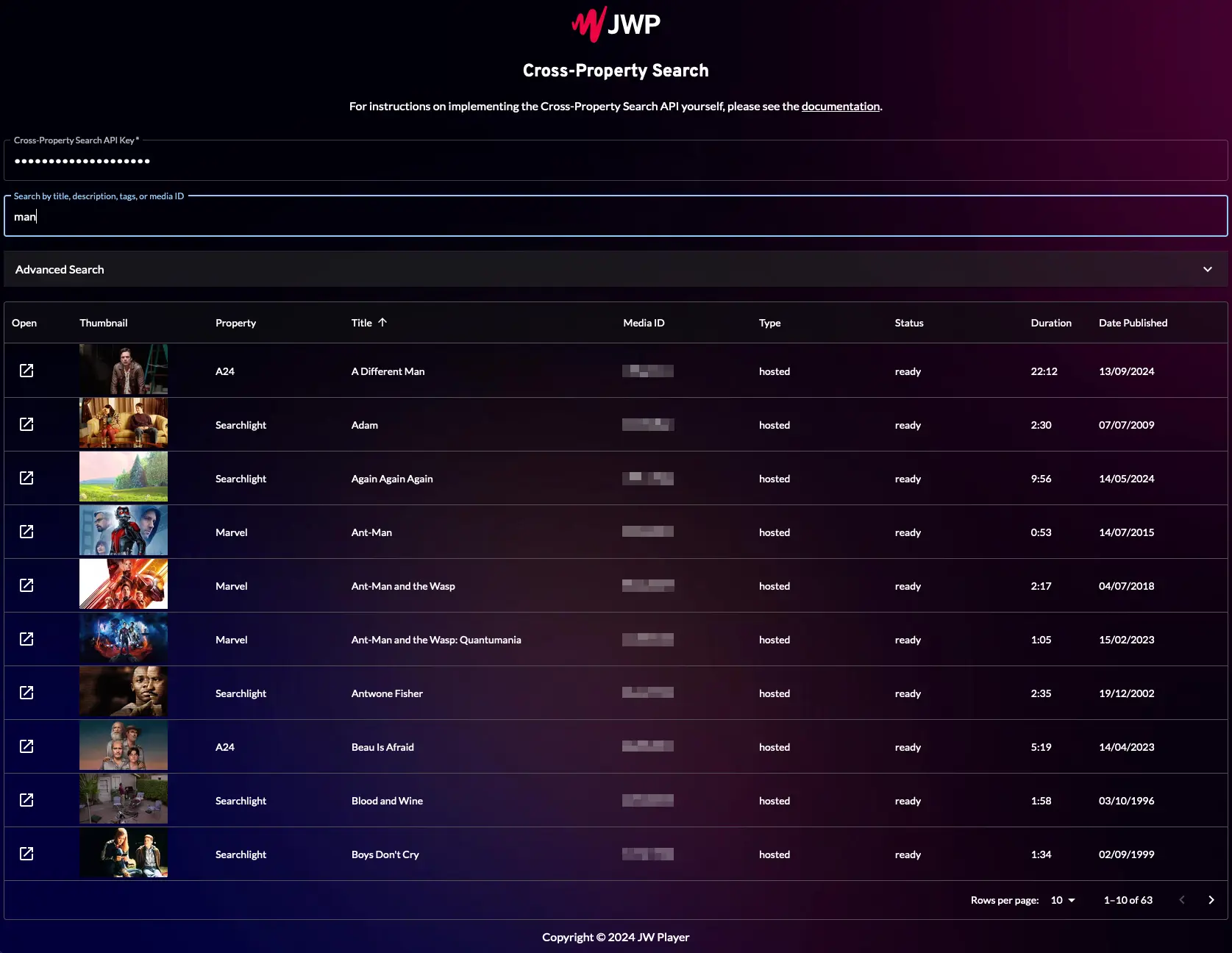Expand the Advanced Search panel
This screenshot has width=1232, height=953.
1207,269
